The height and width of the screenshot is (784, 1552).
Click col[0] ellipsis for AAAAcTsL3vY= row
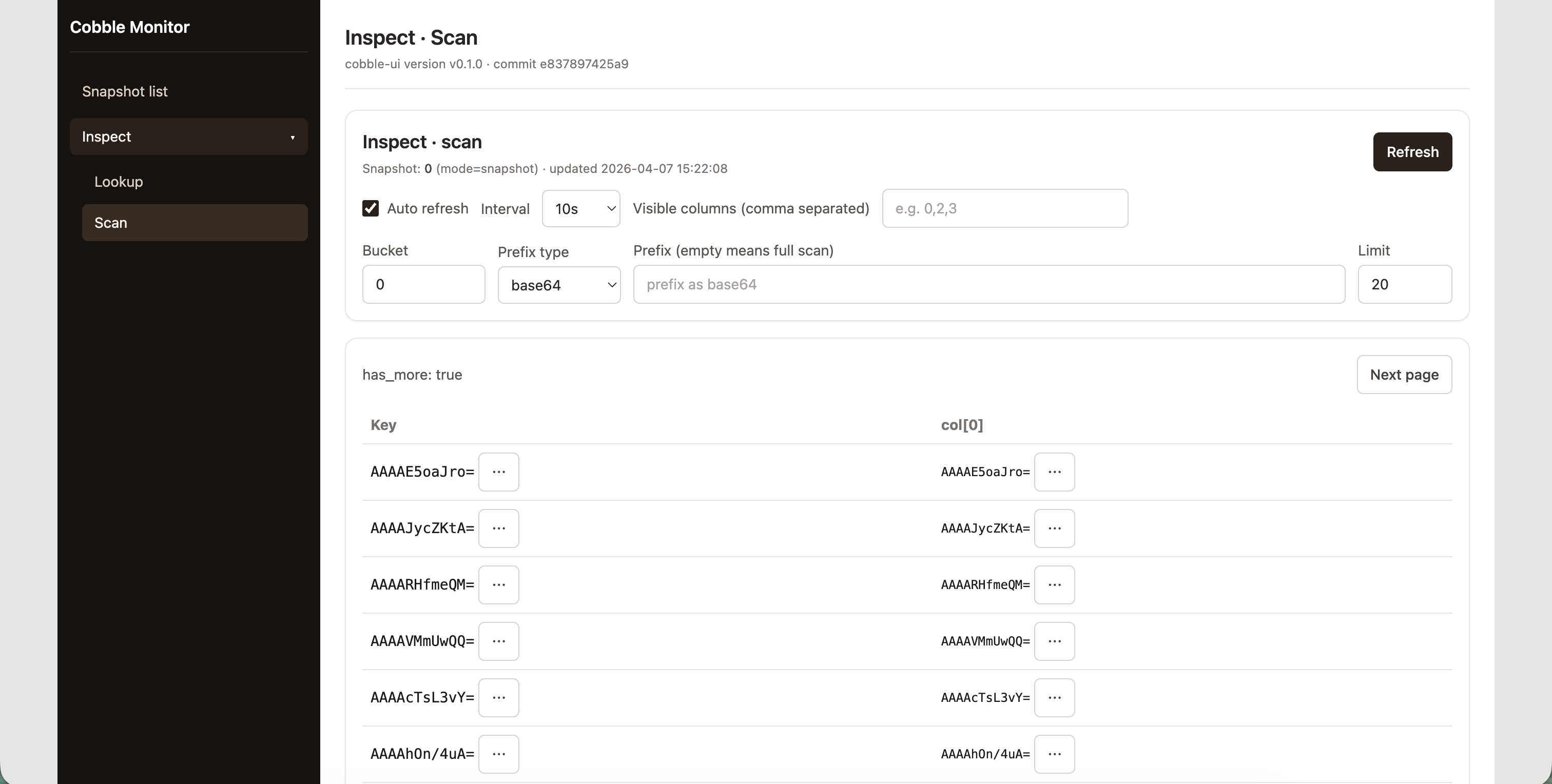pos(1054,697)
